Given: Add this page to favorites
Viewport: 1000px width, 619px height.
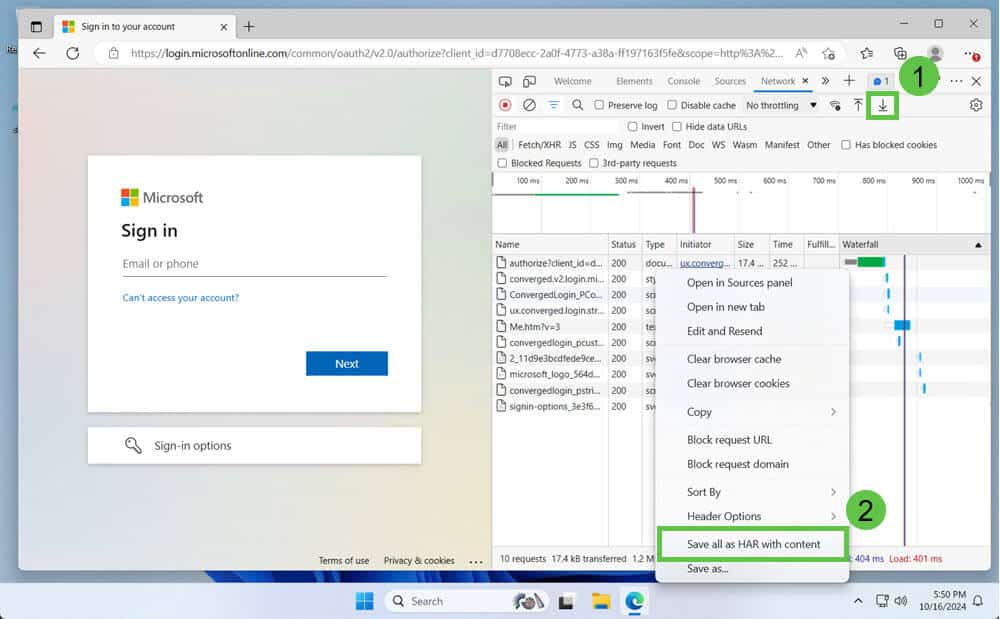Looking at the screenshot, I should point(828,54).
